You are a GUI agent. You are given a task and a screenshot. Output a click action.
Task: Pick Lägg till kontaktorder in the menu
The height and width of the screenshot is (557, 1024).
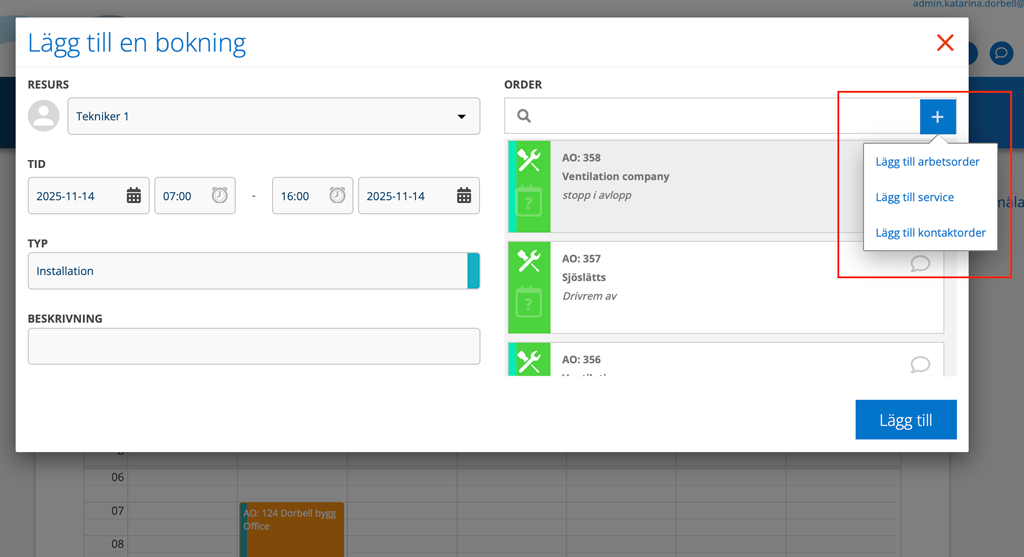930,233
